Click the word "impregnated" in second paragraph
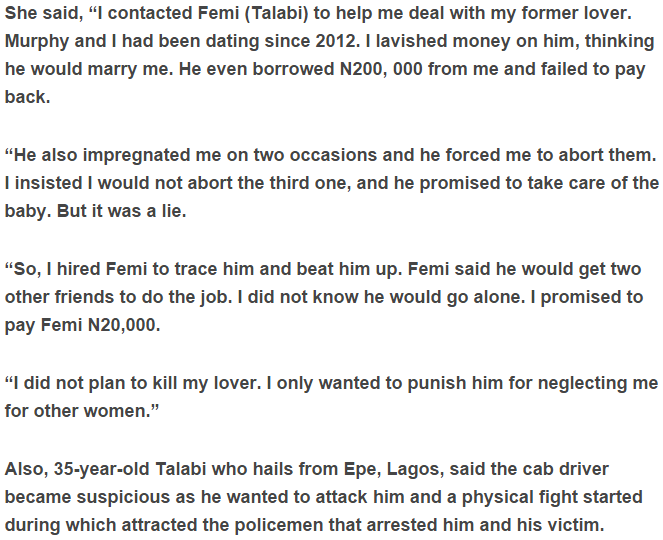The height and width of the screenshot is (540, 663). point(137,156)
